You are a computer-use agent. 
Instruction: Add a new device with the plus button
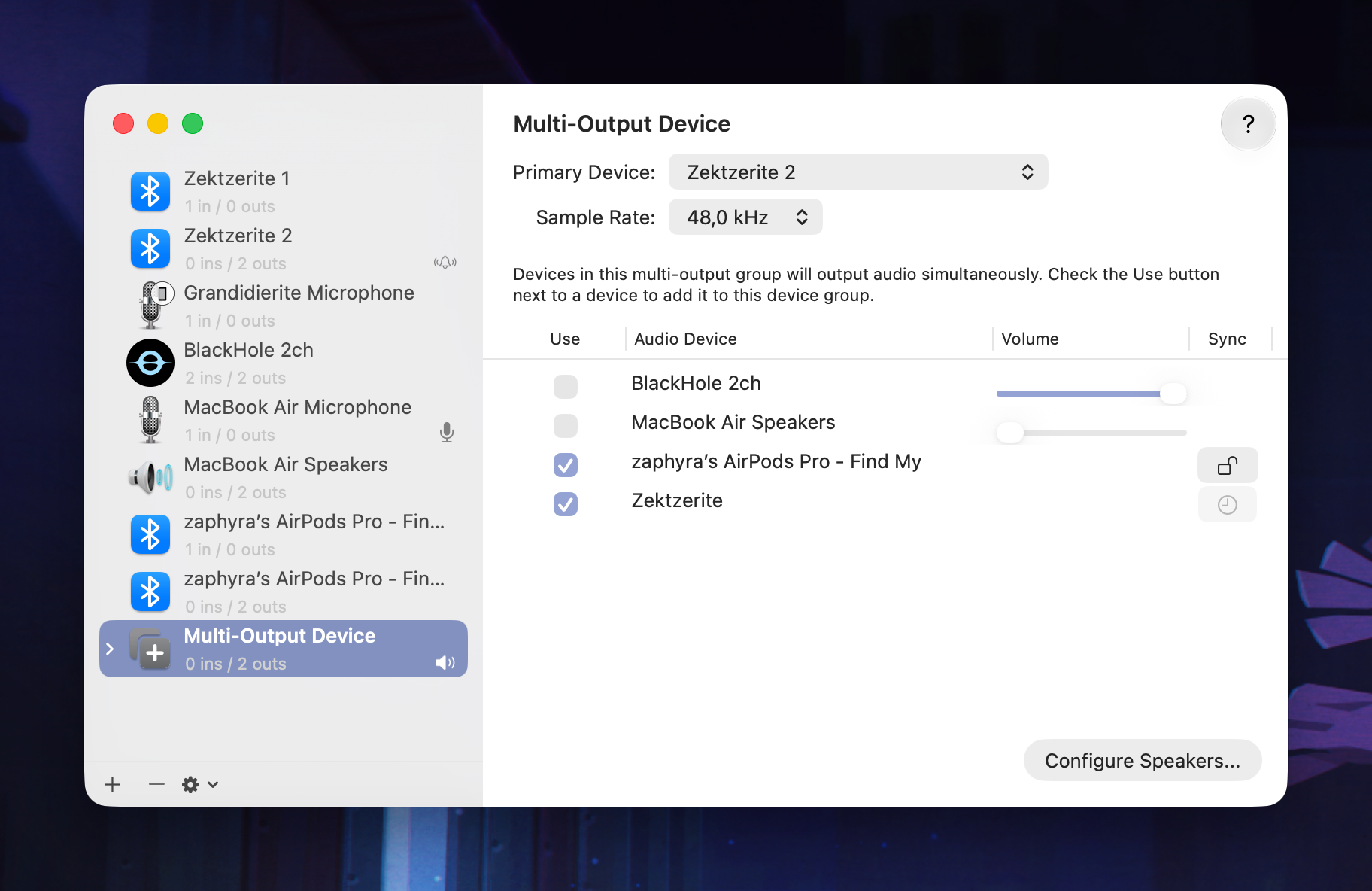pos(113,785)
